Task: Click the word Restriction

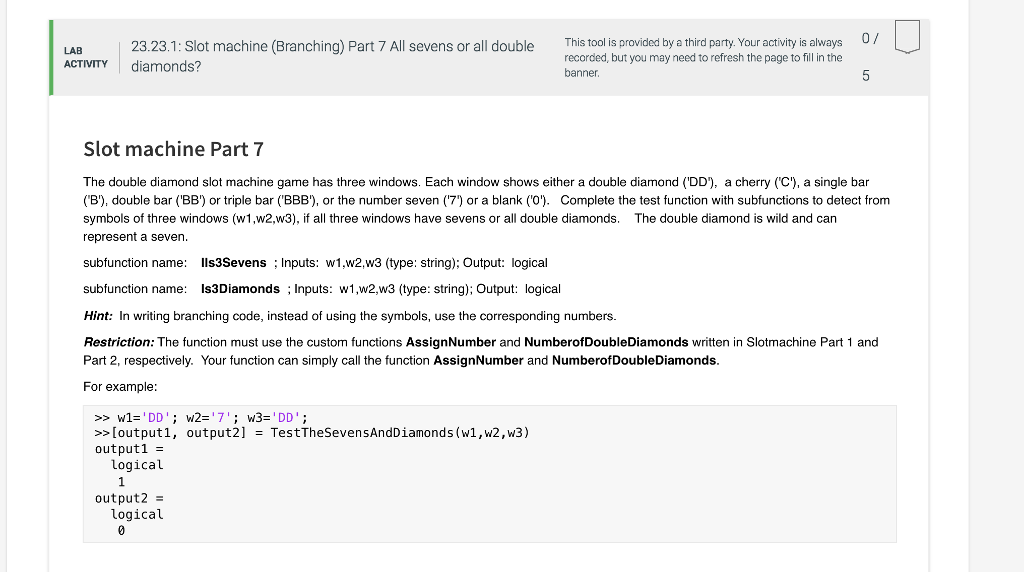Action: click(x=118, y=342)
